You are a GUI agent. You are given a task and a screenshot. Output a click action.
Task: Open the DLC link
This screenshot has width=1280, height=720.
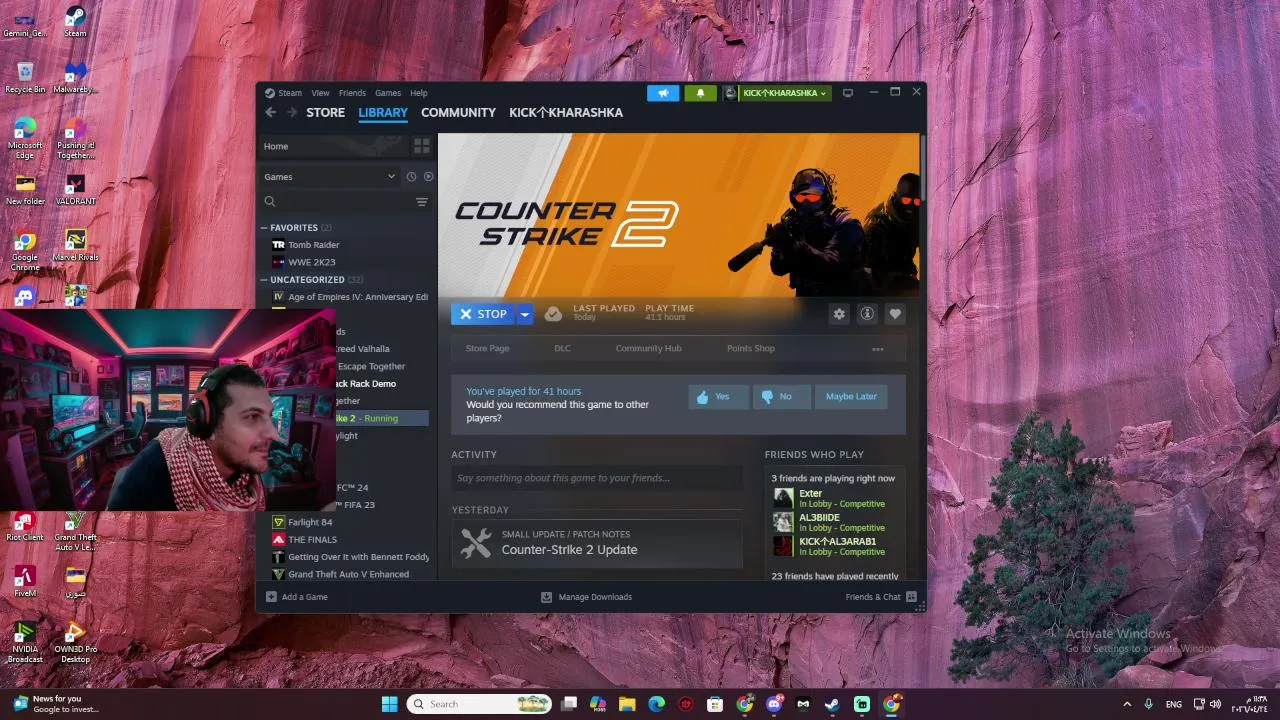[562, 349]
